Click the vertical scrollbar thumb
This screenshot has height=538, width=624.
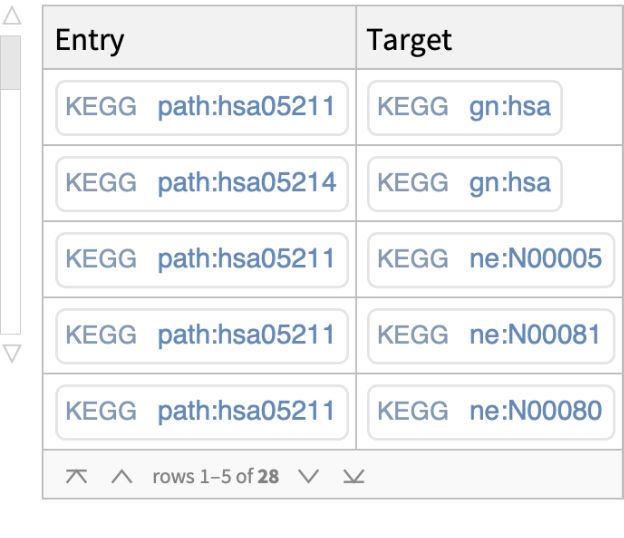pyautogui.click(x=10, y=63)
